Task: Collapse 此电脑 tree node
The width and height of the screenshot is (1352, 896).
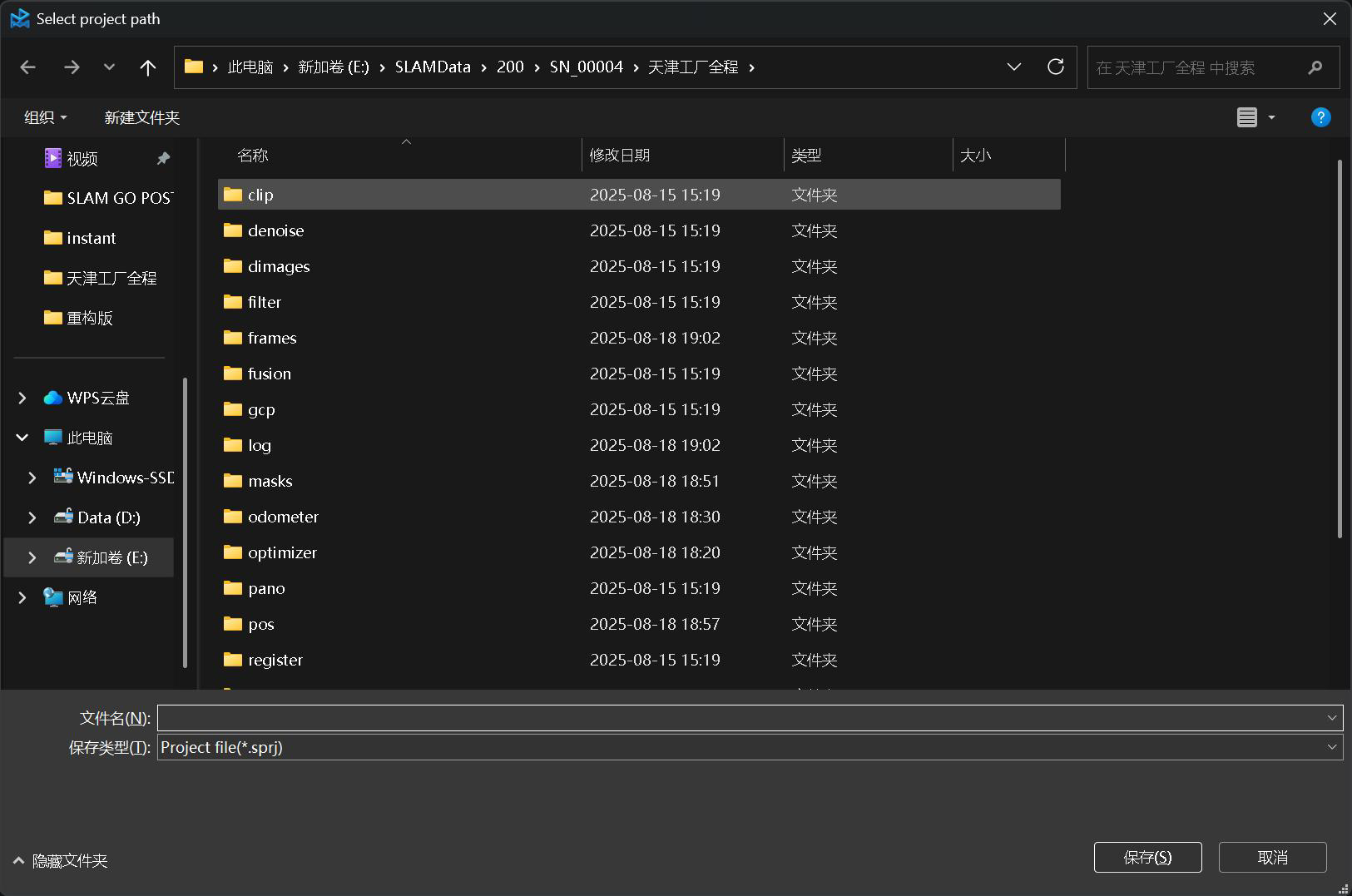Action: pos(22,438)
